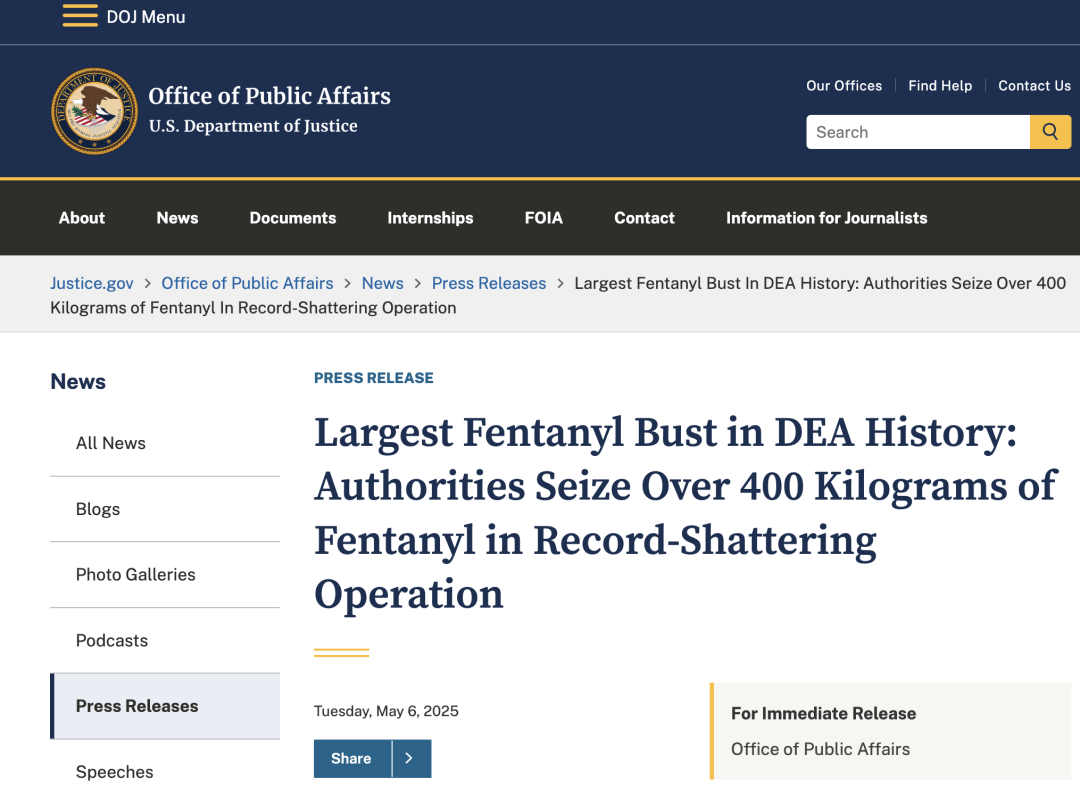
Task: Click Office of Public Affairs in release box
Action: pos(820,749)
